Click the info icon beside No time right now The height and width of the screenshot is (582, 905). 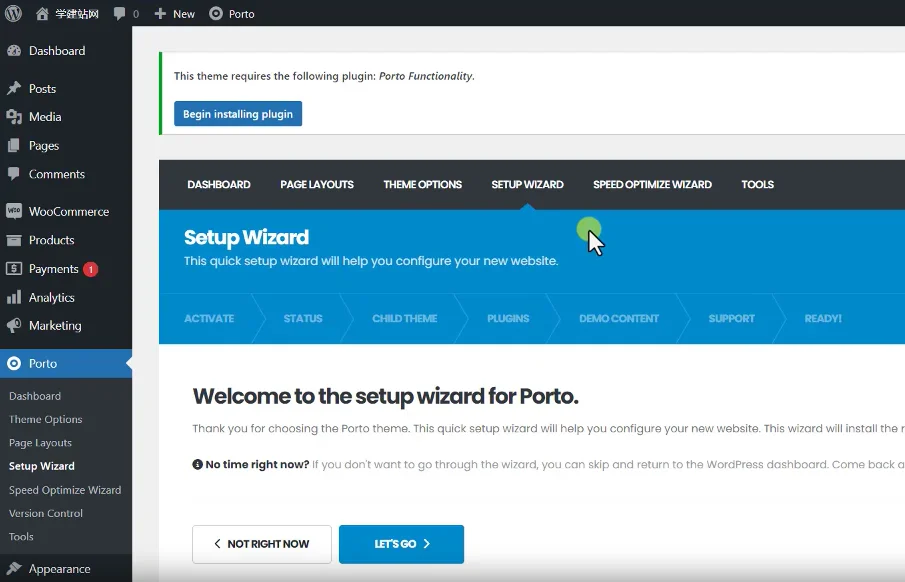point(197,464)
